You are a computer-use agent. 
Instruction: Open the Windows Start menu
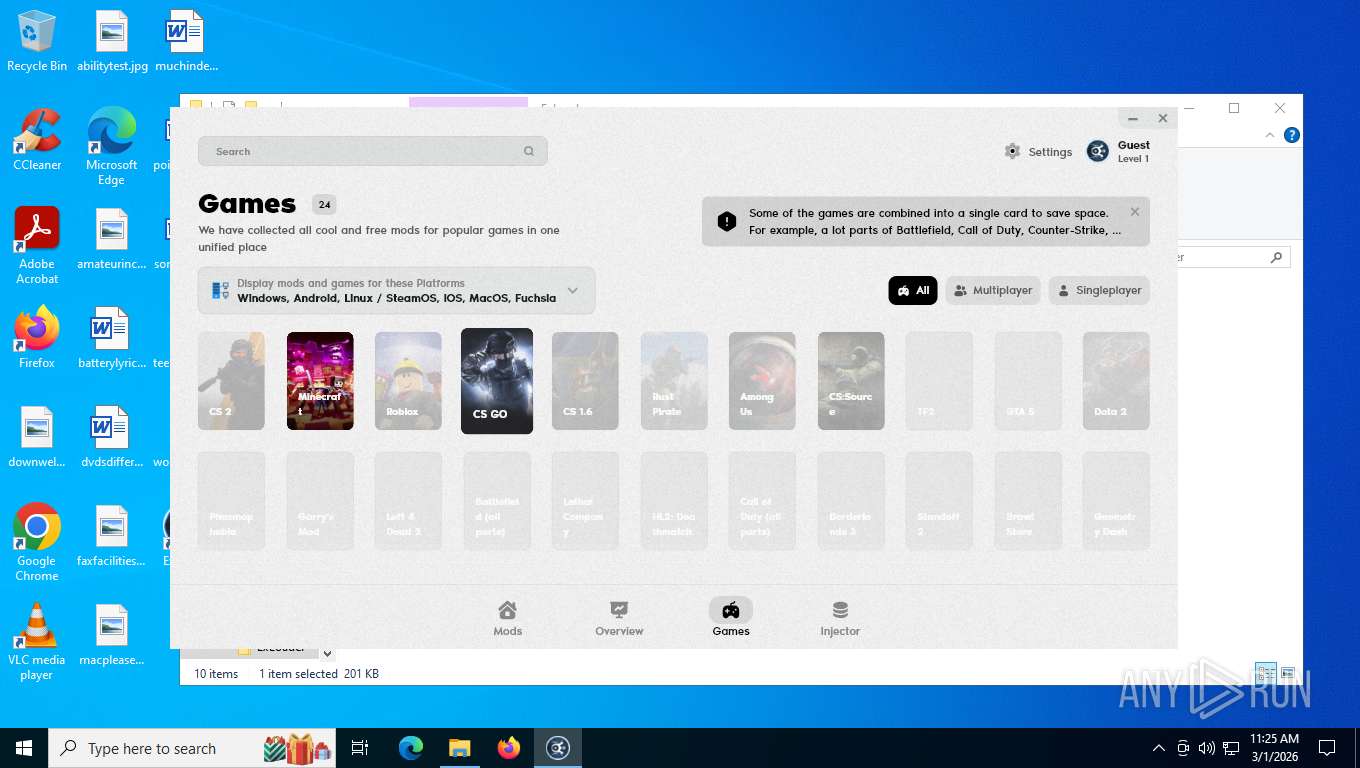pyautogui.click(x=24, y=748)
